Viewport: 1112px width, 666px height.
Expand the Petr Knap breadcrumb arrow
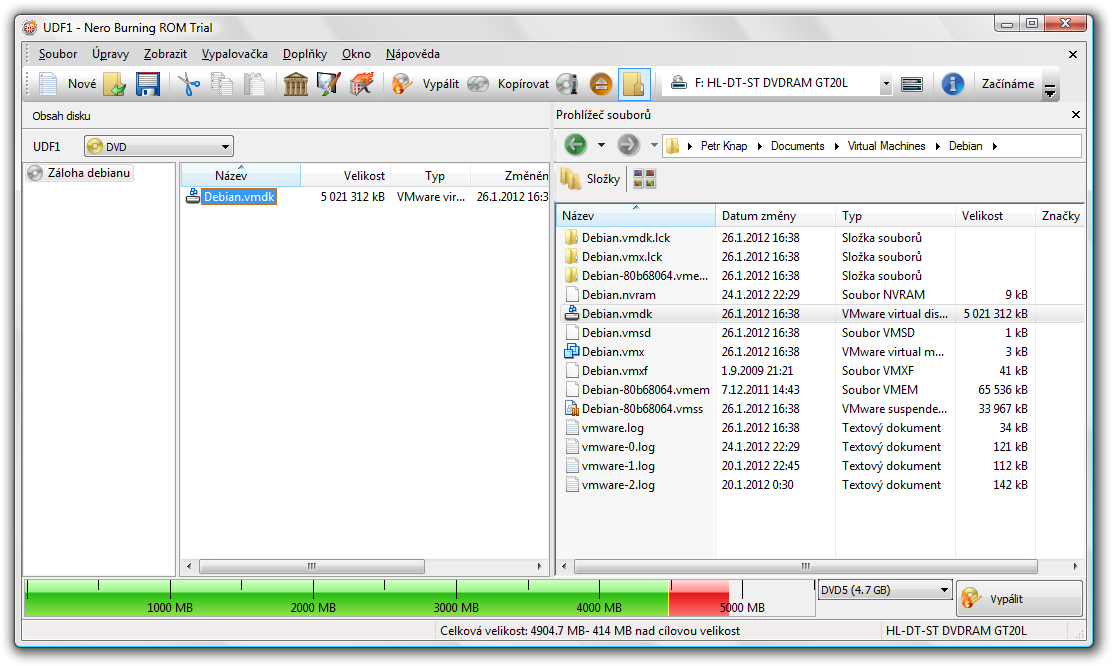pos(760,146)
